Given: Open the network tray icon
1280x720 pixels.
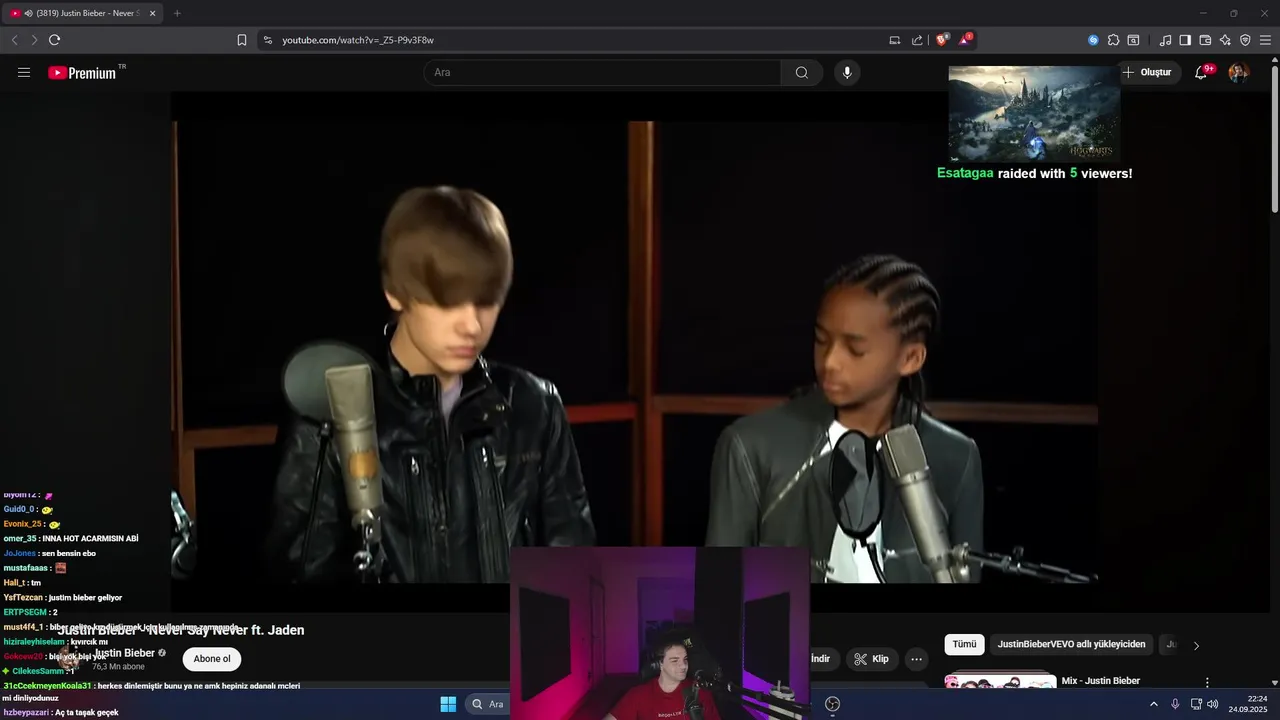Looking at the screenshot, I should 1196,704.
